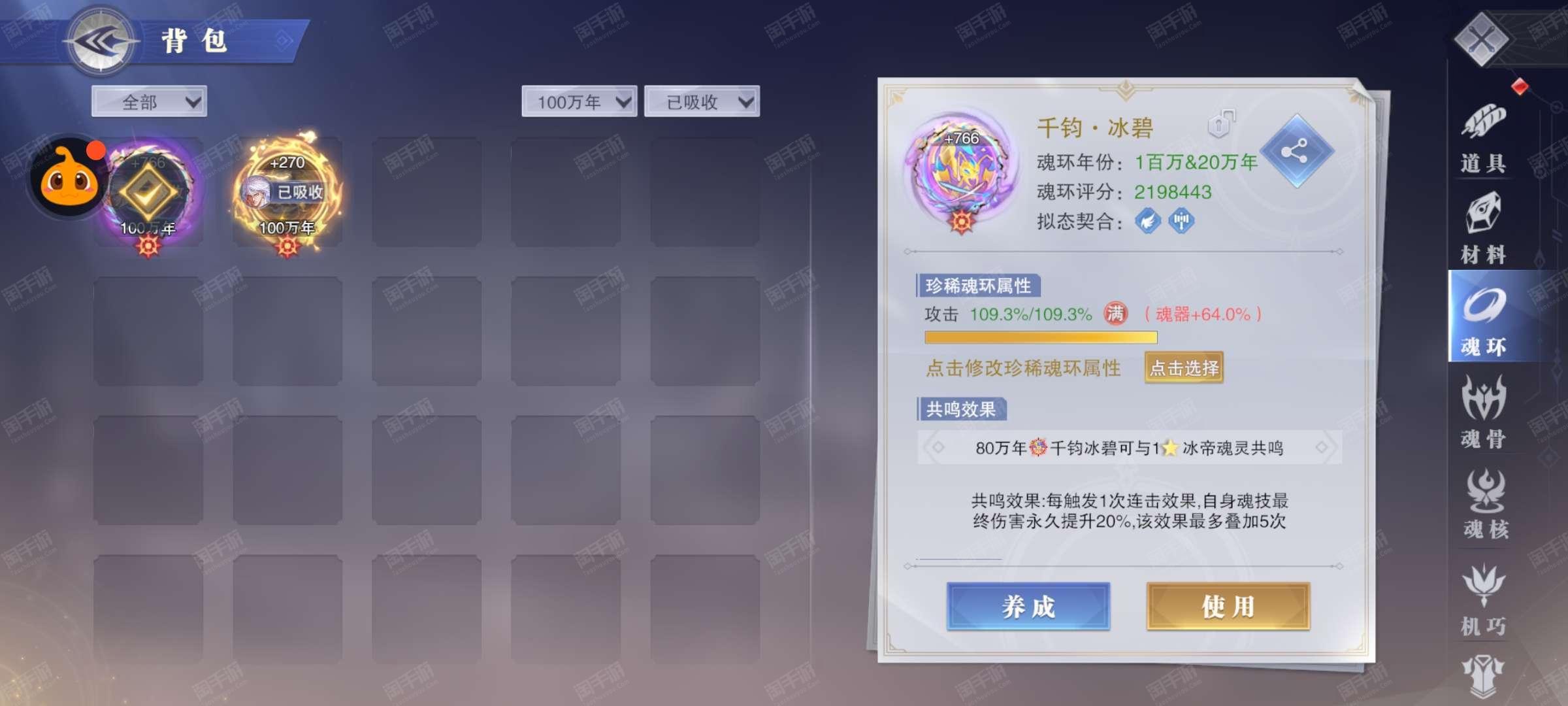This screenshot has height=706, width=1568.
Task: Click the 点击选择 button
Action: coord(1184,367)
